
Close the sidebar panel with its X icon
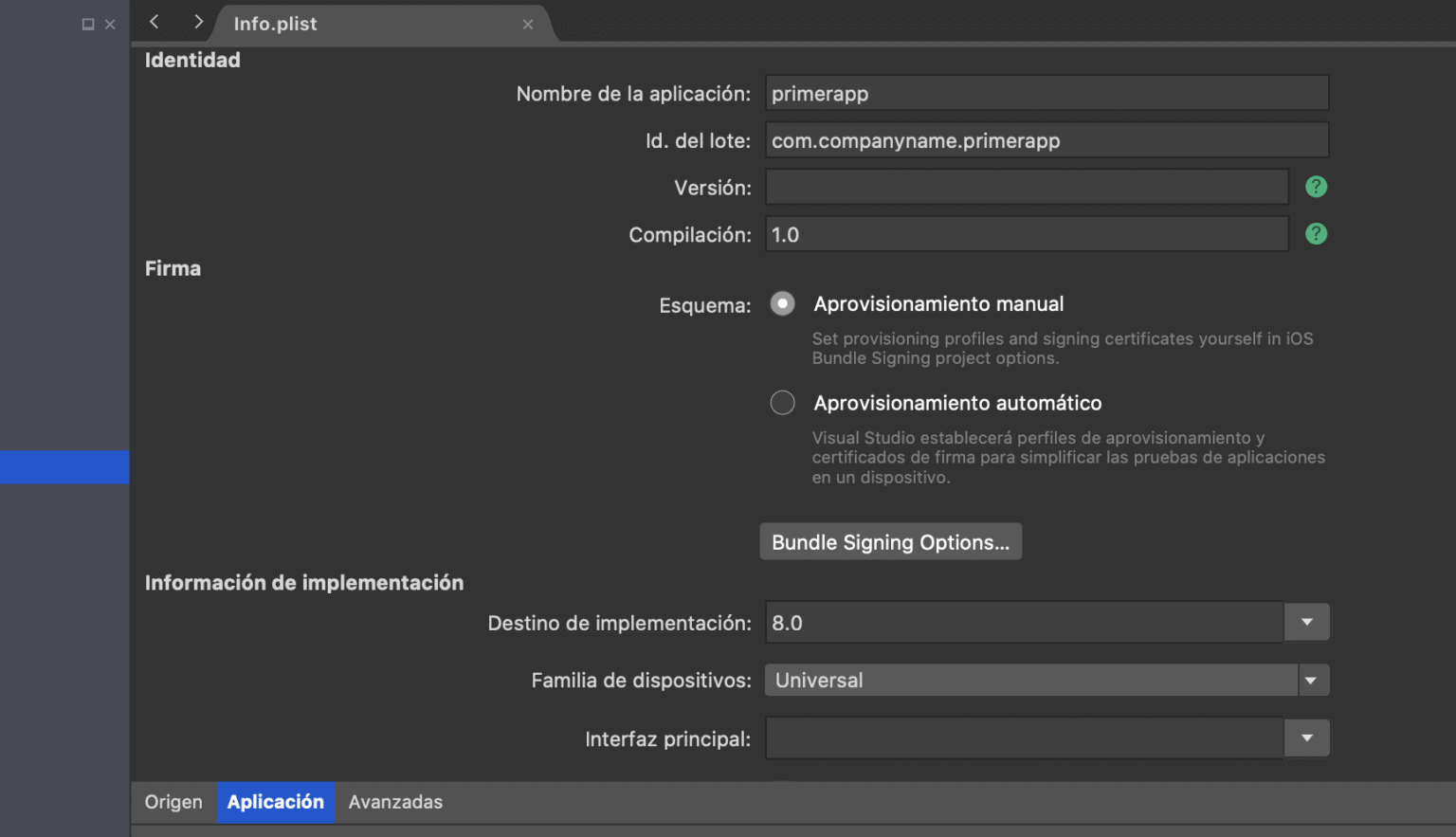pyautogui.click(x=110, y=24)
